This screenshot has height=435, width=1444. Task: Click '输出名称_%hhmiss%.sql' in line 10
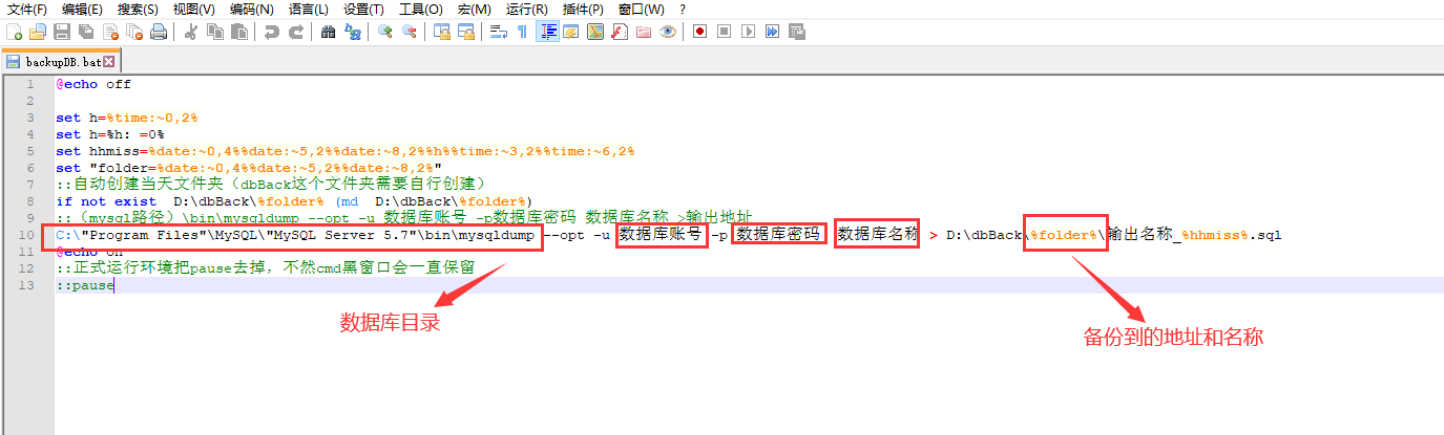tap(1194, 235)
